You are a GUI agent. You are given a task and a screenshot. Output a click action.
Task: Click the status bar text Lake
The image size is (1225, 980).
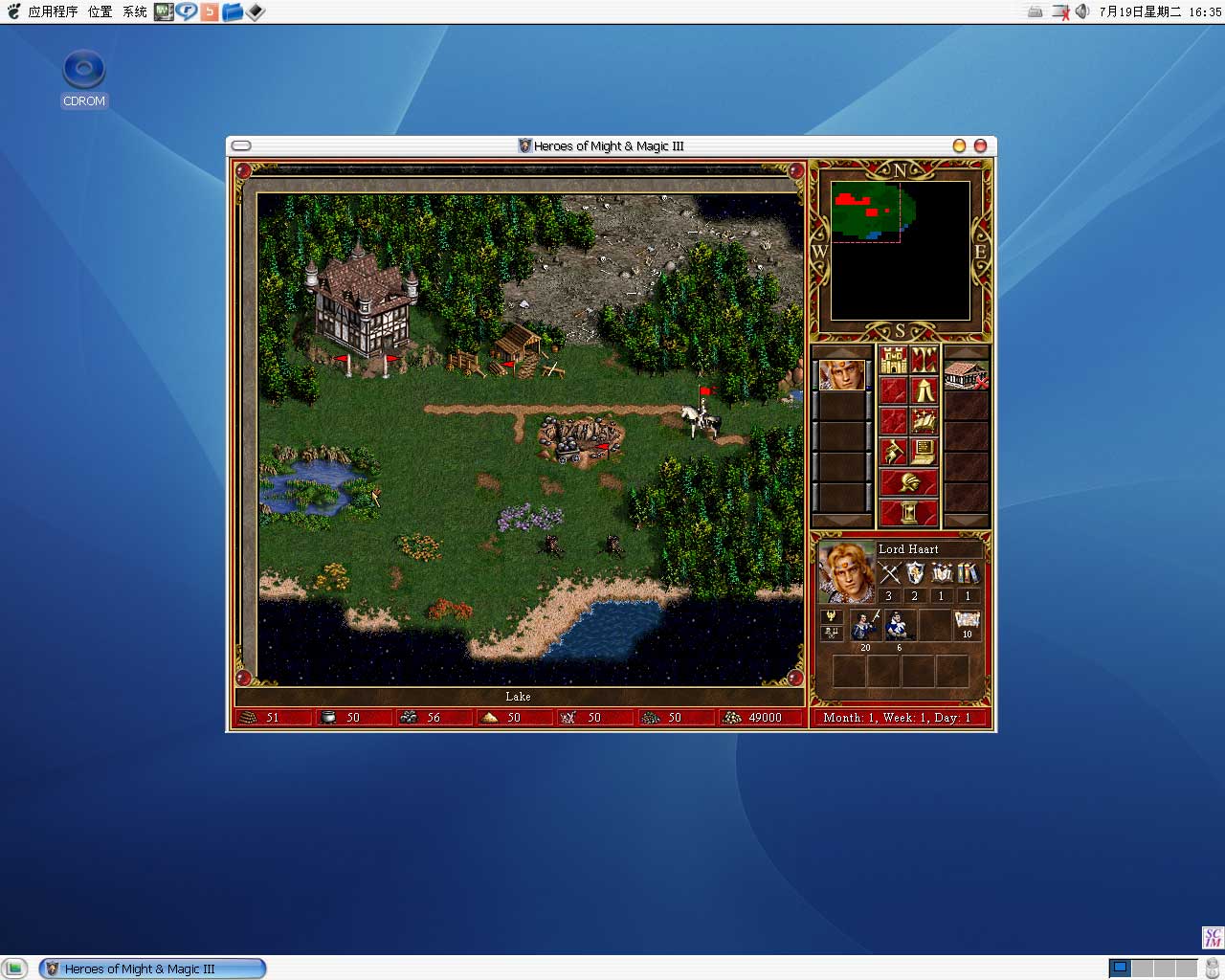518,697
